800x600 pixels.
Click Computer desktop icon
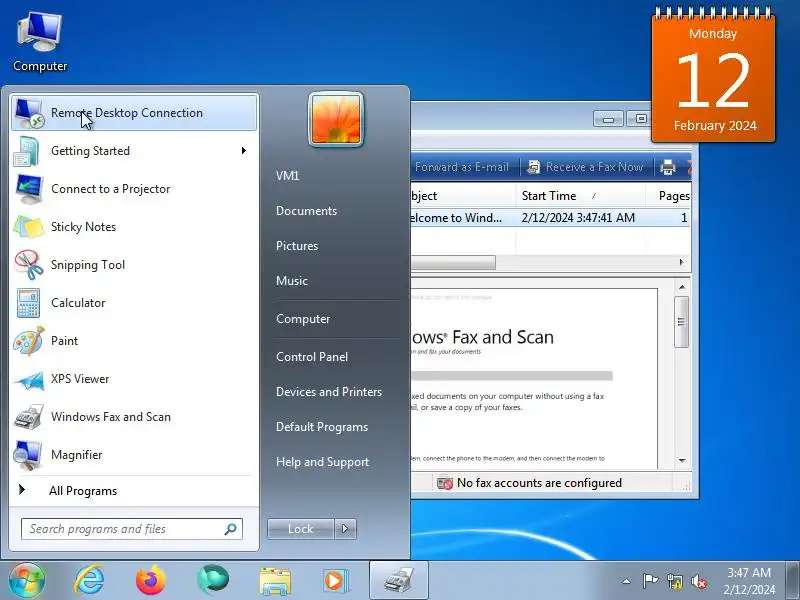(40, 43)
